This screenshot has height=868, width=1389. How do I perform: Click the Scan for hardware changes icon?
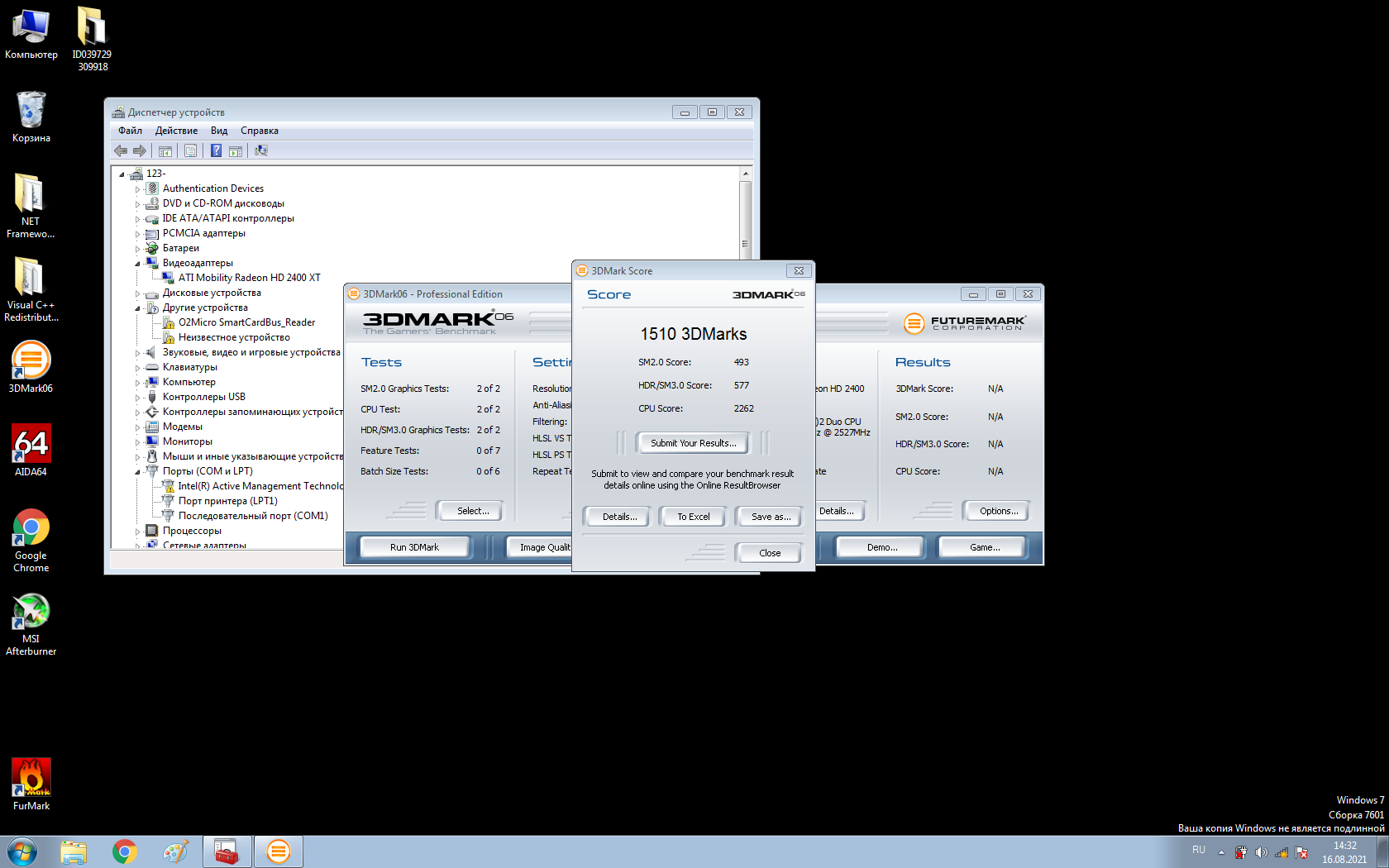(x=261, y=150)
